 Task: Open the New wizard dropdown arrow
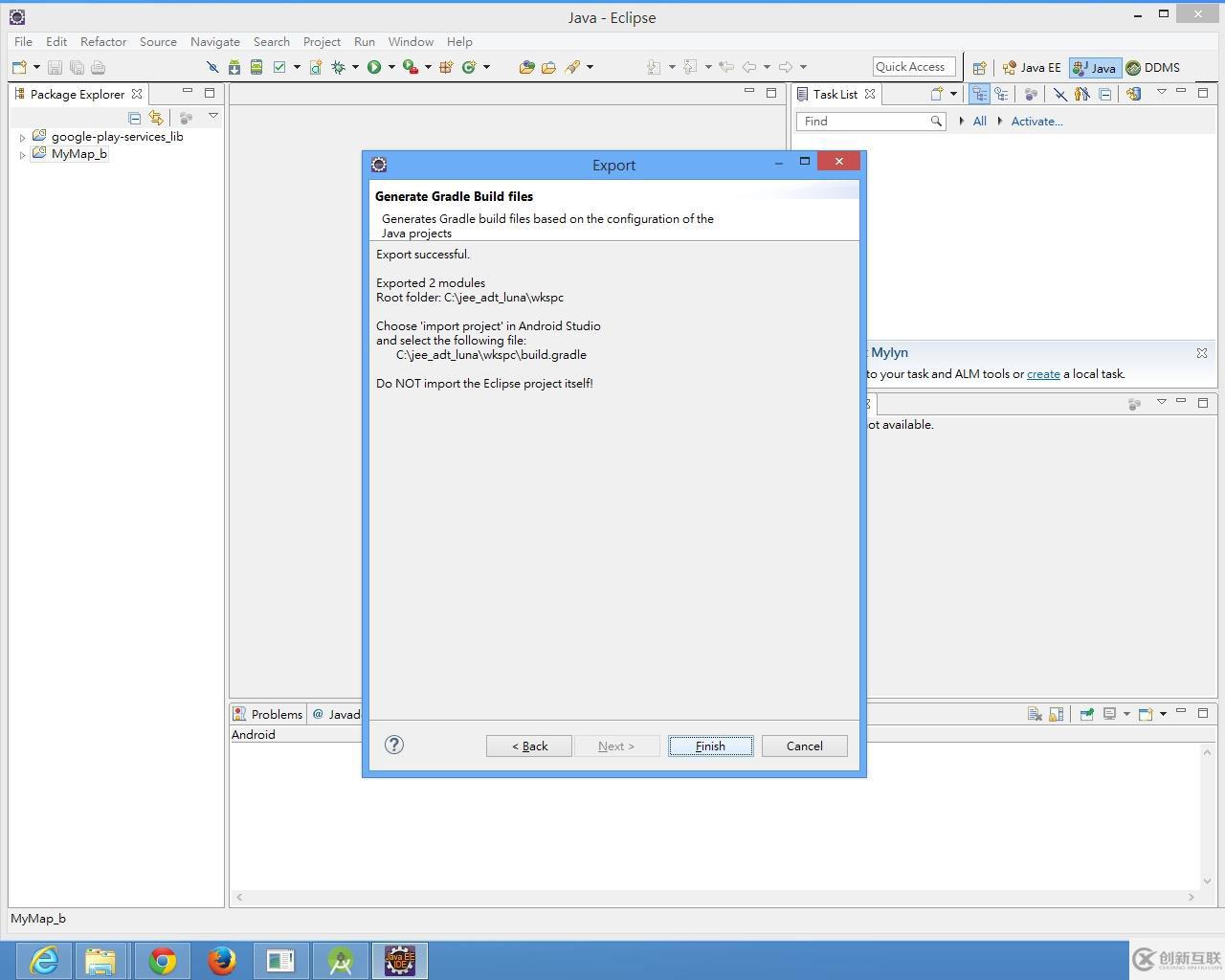36,67
